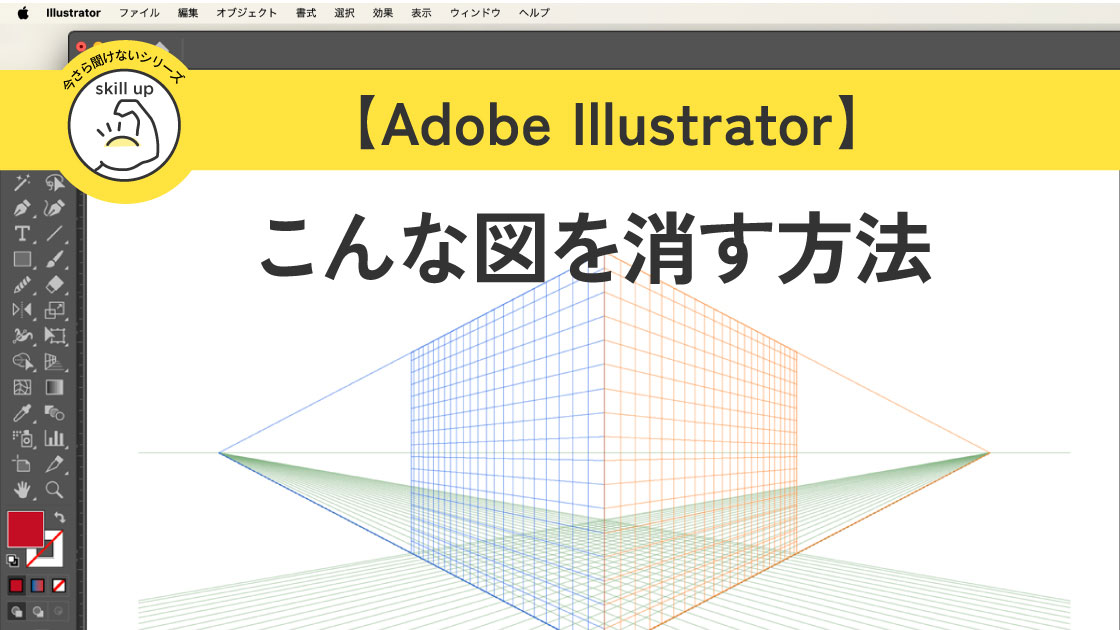Select the Blend tool
This screenshot has height=630, width=1120.
[x=55, y=413]
